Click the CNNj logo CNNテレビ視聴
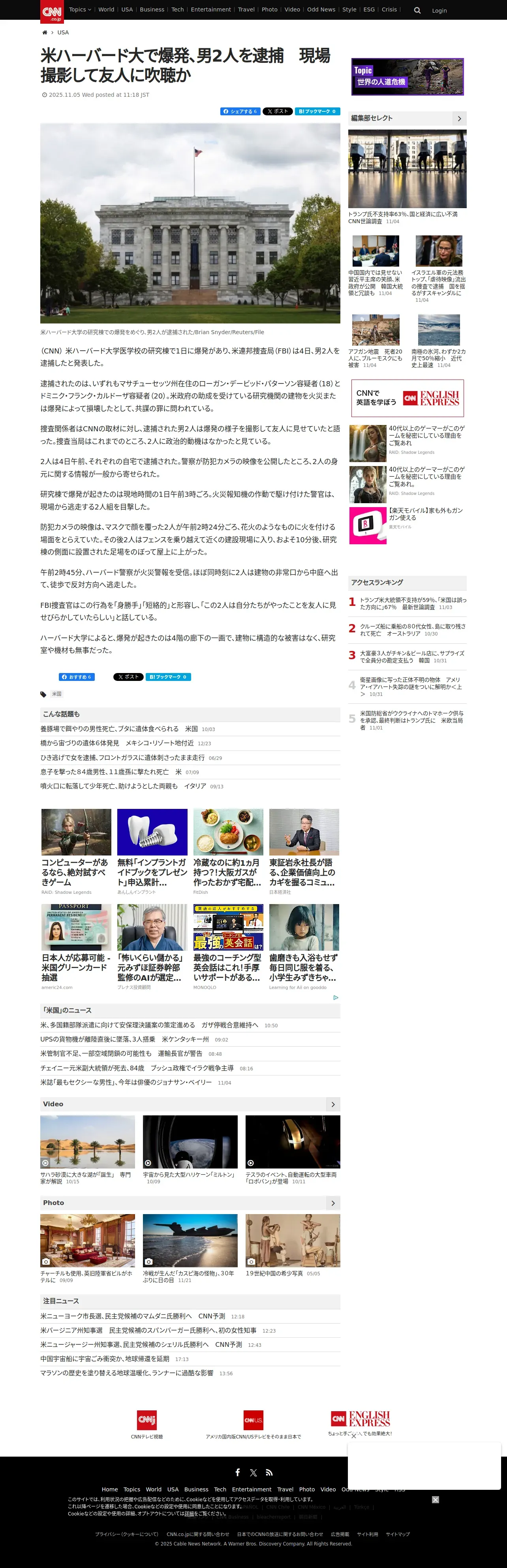 146,1420
